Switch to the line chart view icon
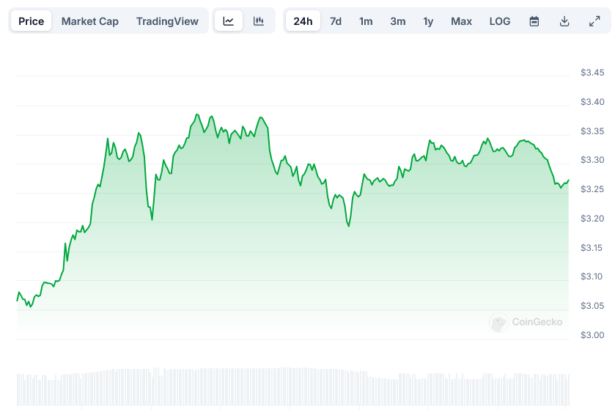This screenshot has height=410, width=615. point(229,21)
